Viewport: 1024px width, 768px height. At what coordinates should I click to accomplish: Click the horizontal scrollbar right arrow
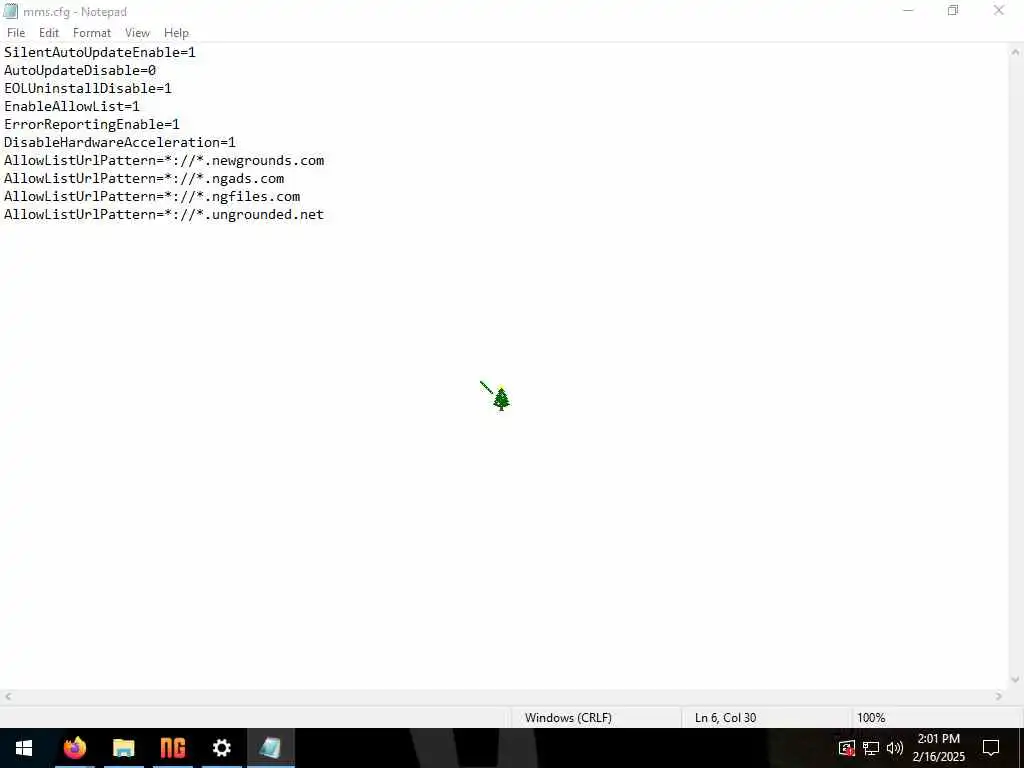click(x=999, y=697)
